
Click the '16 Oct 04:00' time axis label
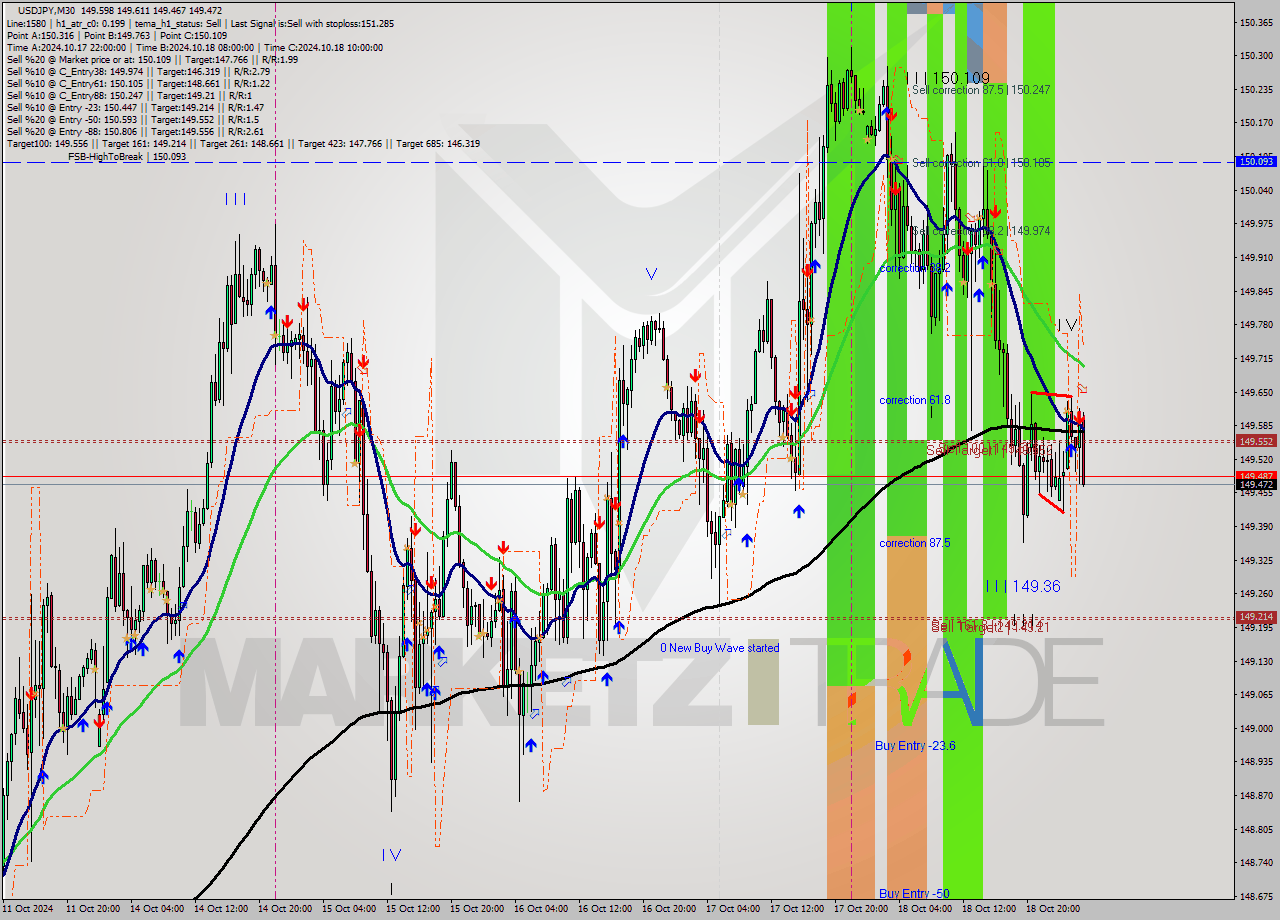pyautogui.click(x=539, y=909)
